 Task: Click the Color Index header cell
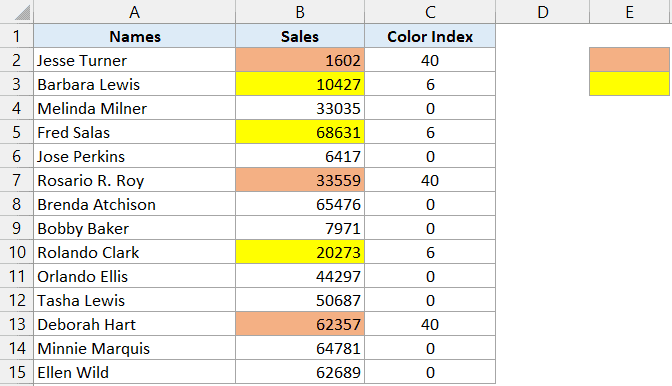(430, 36)
